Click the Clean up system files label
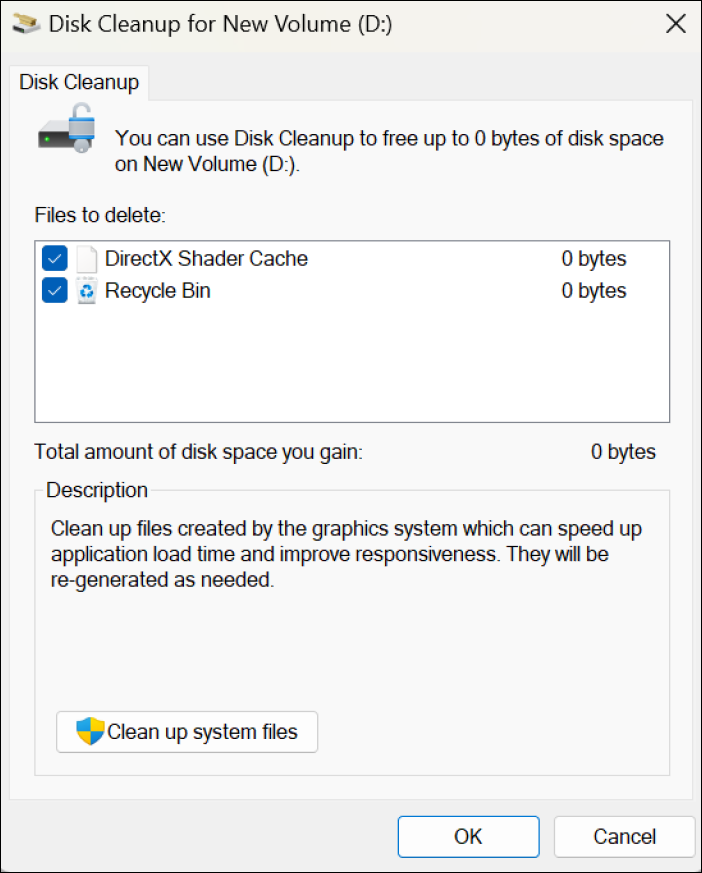Image resolution: width=702 pixels, height=873 pixels. 202,732
